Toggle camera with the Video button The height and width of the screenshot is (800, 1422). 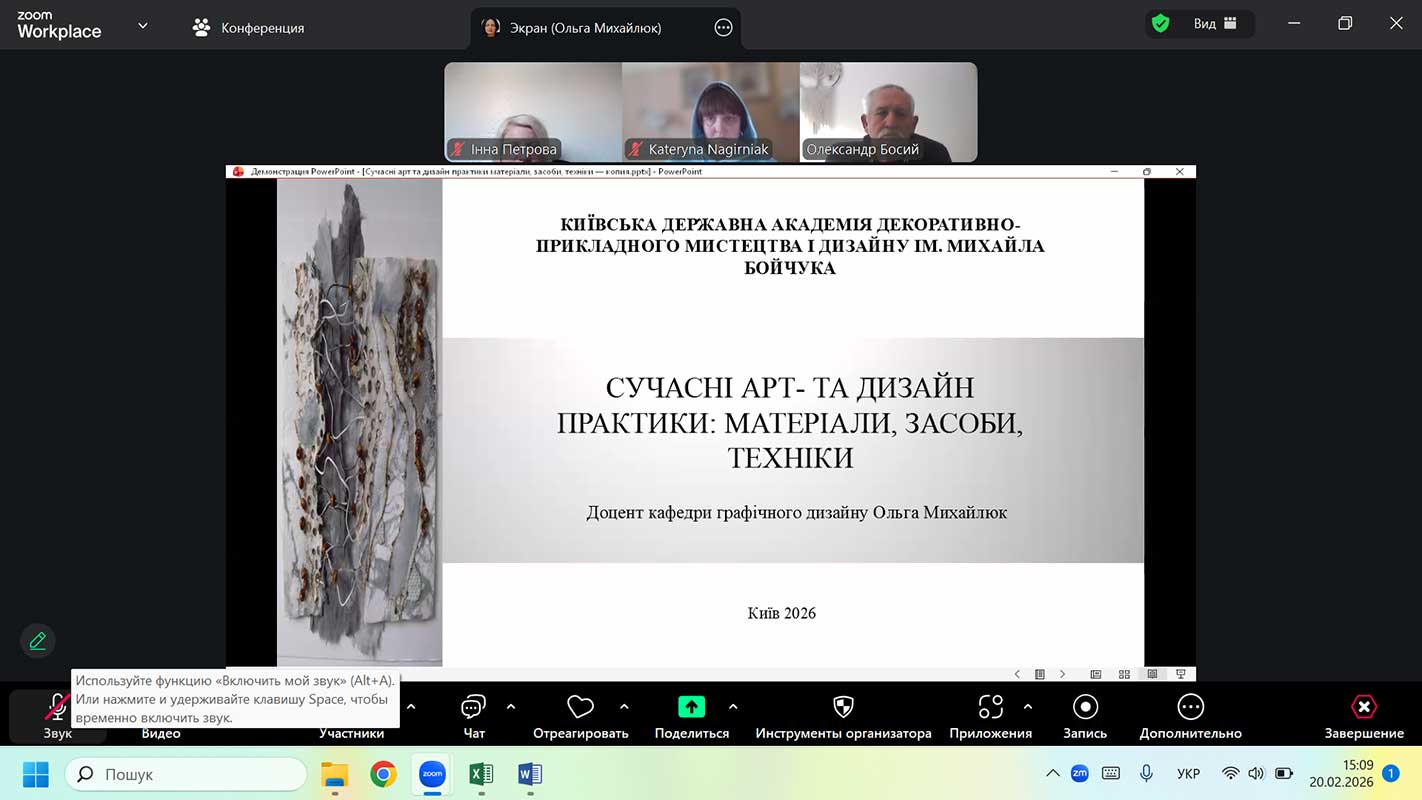click(x=160, y=732)
